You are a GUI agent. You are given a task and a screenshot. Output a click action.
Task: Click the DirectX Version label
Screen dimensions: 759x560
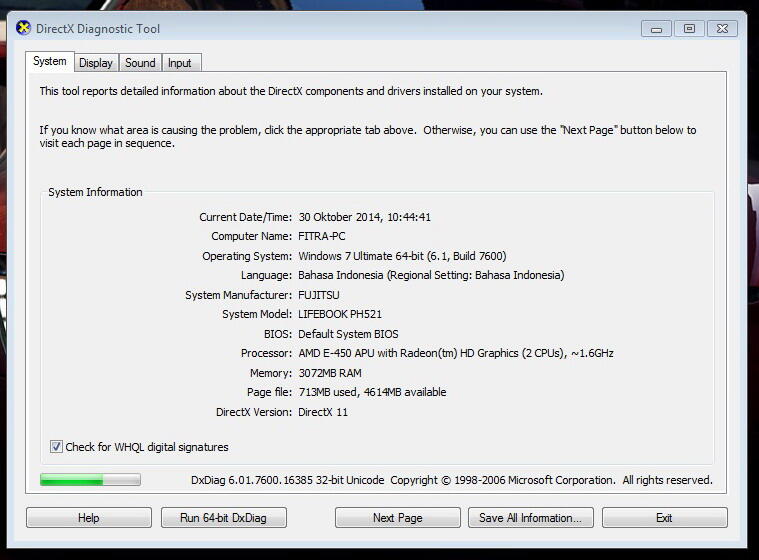click(x=254, y=412)
